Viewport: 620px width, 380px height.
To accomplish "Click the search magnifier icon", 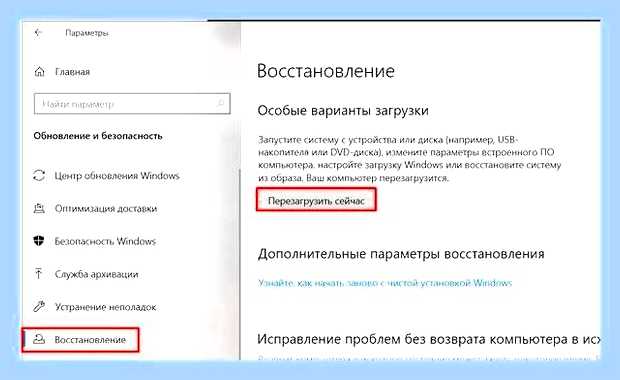I will point(221,104).
